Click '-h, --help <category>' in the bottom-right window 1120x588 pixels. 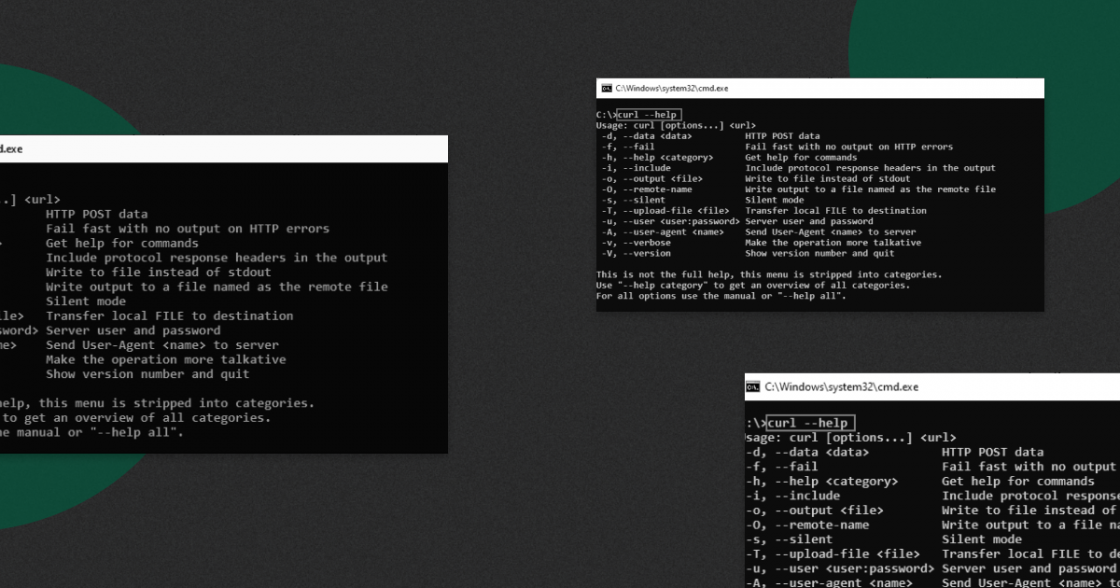(822, 482)
